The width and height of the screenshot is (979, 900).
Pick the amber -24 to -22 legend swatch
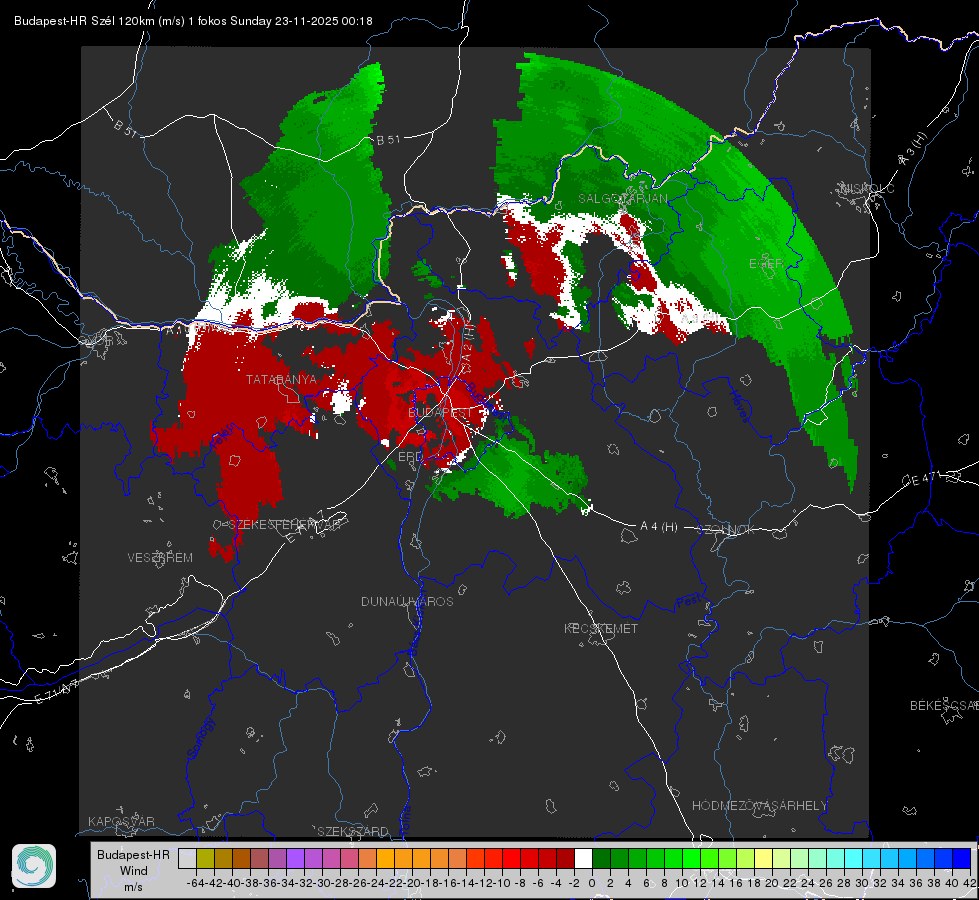[x=385, y=858]
